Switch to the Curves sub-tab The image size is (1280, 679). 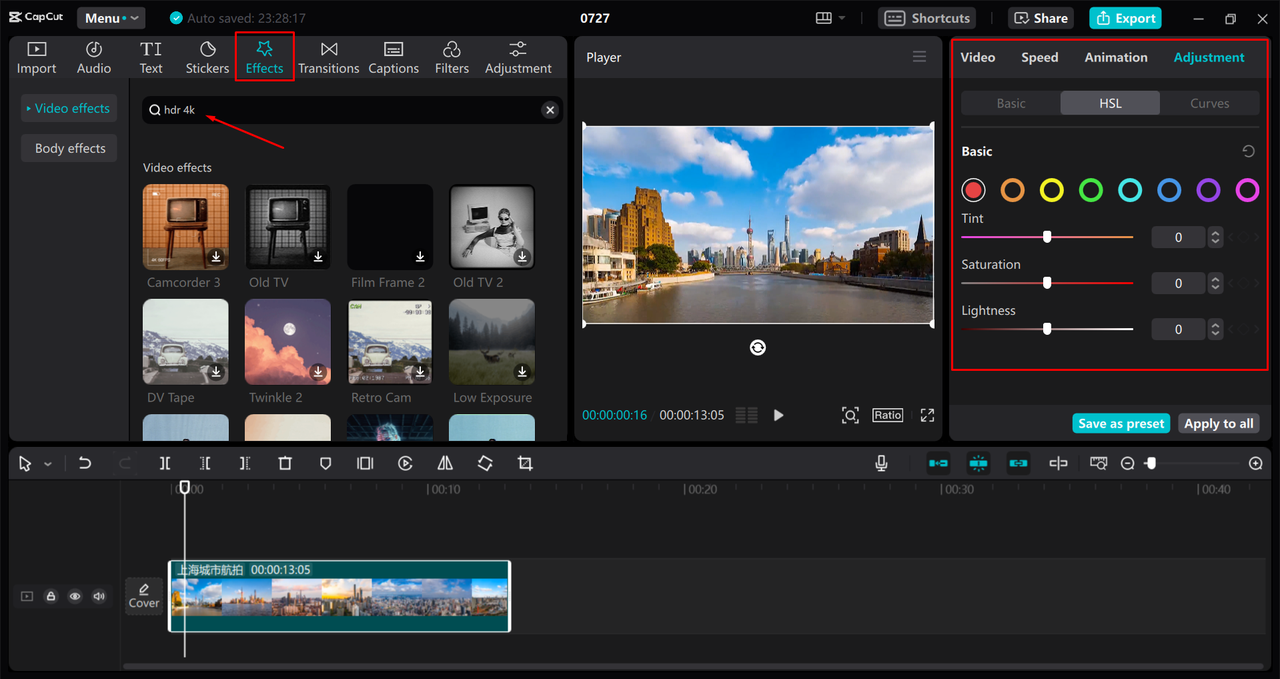click(1209, 103)
